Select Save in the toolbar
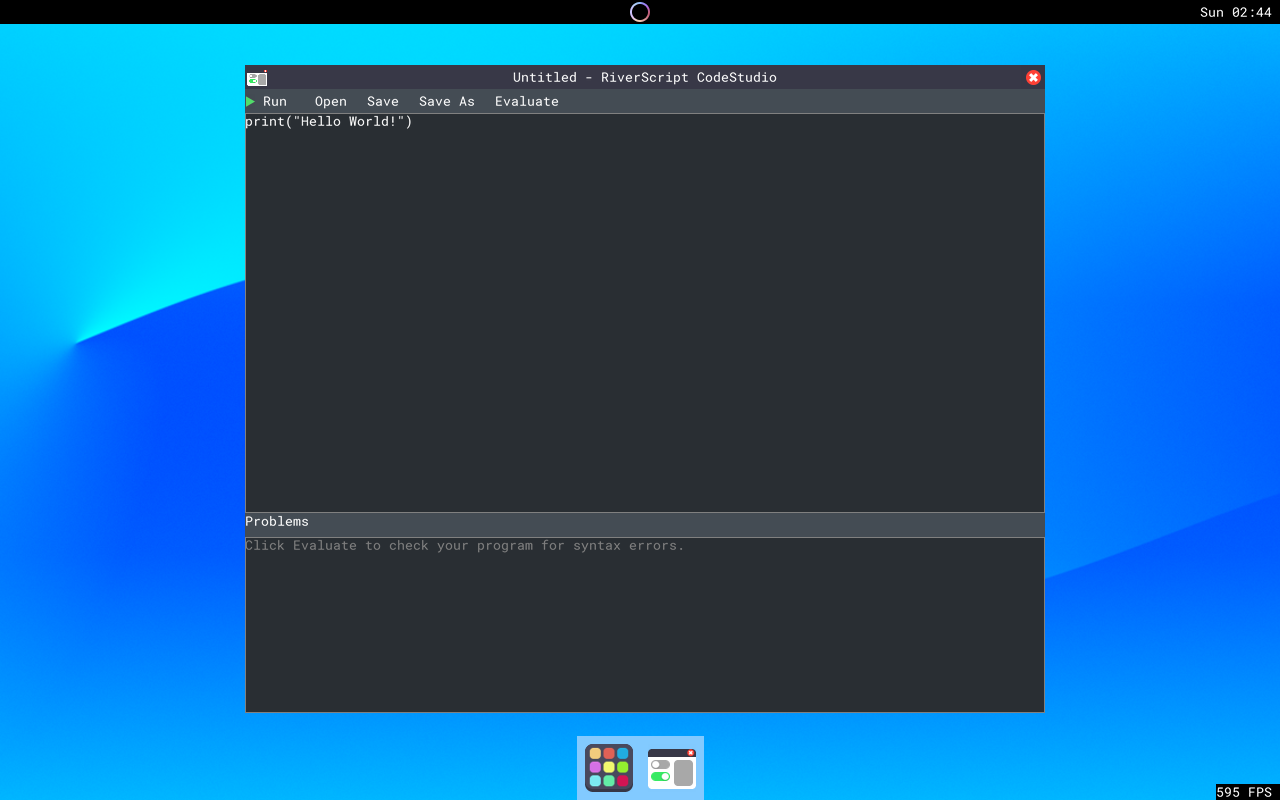 point(383,102)
